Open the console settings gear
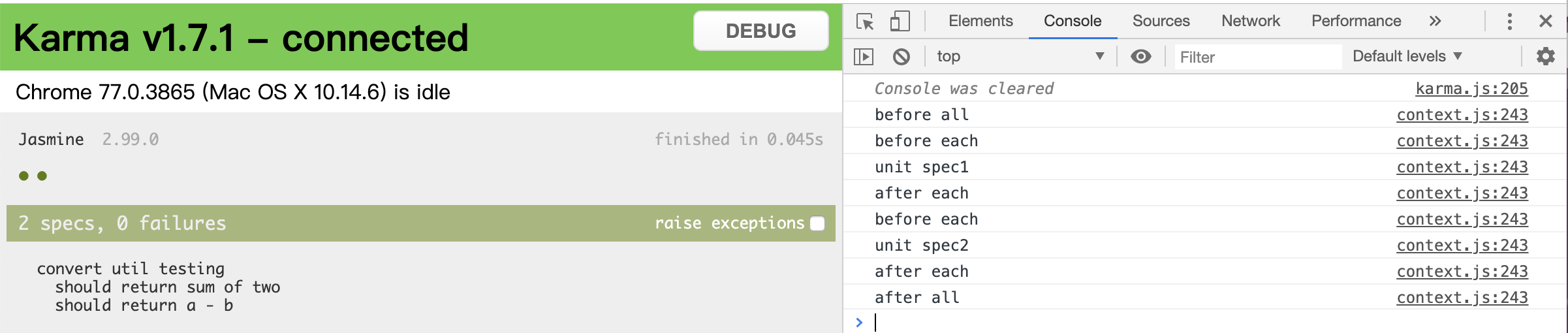The height and width of the screenshot is (333, 1568). point(1545,57)
